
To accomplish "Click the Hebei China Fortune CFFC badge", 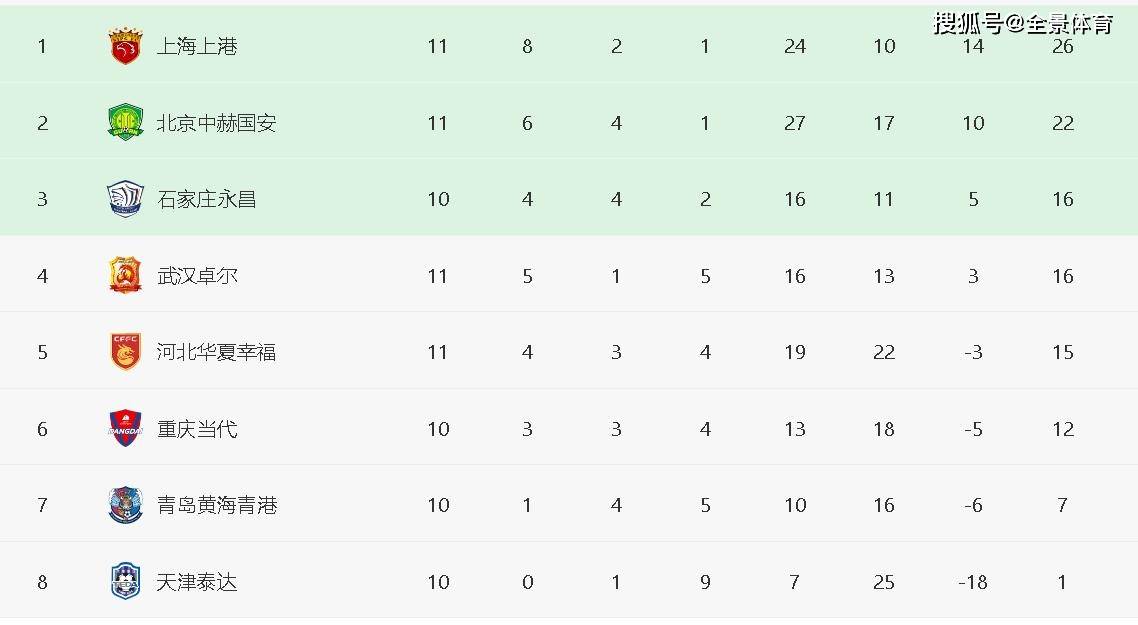I will point(125,352).
